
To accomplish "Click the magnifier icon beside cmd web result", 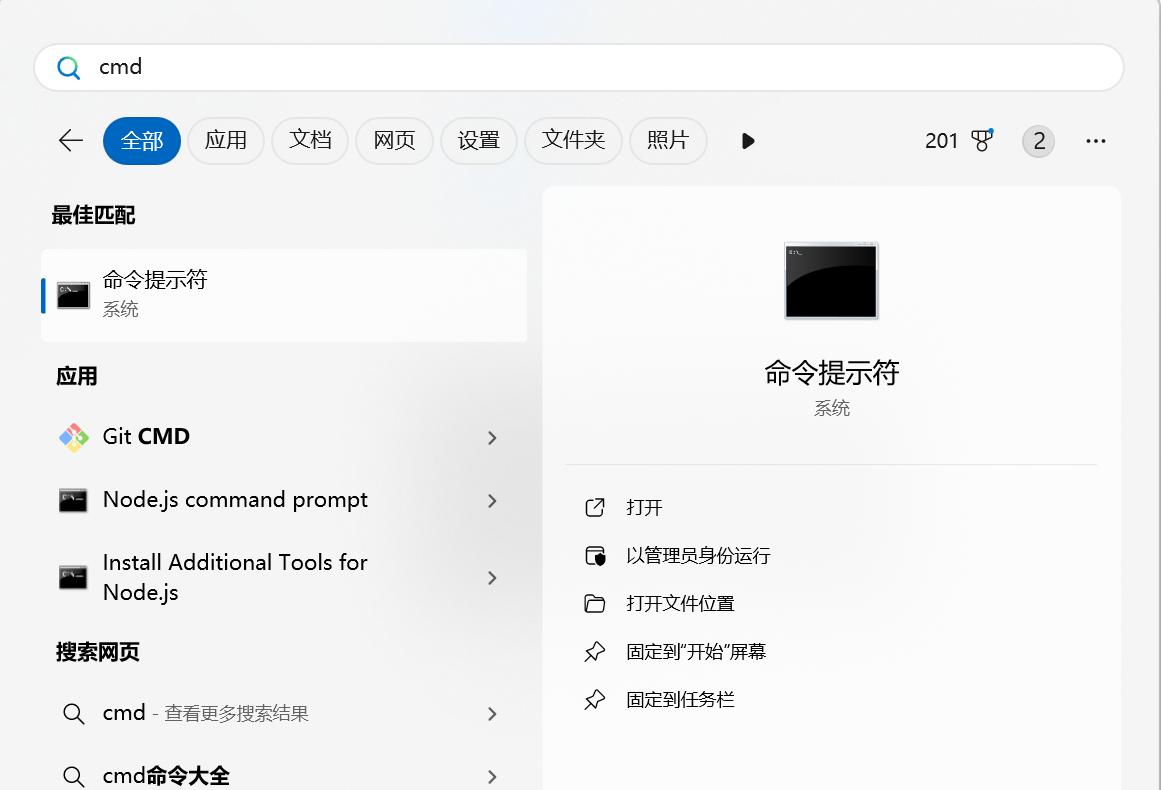I will pyautogui.click(x=73, y=714).
